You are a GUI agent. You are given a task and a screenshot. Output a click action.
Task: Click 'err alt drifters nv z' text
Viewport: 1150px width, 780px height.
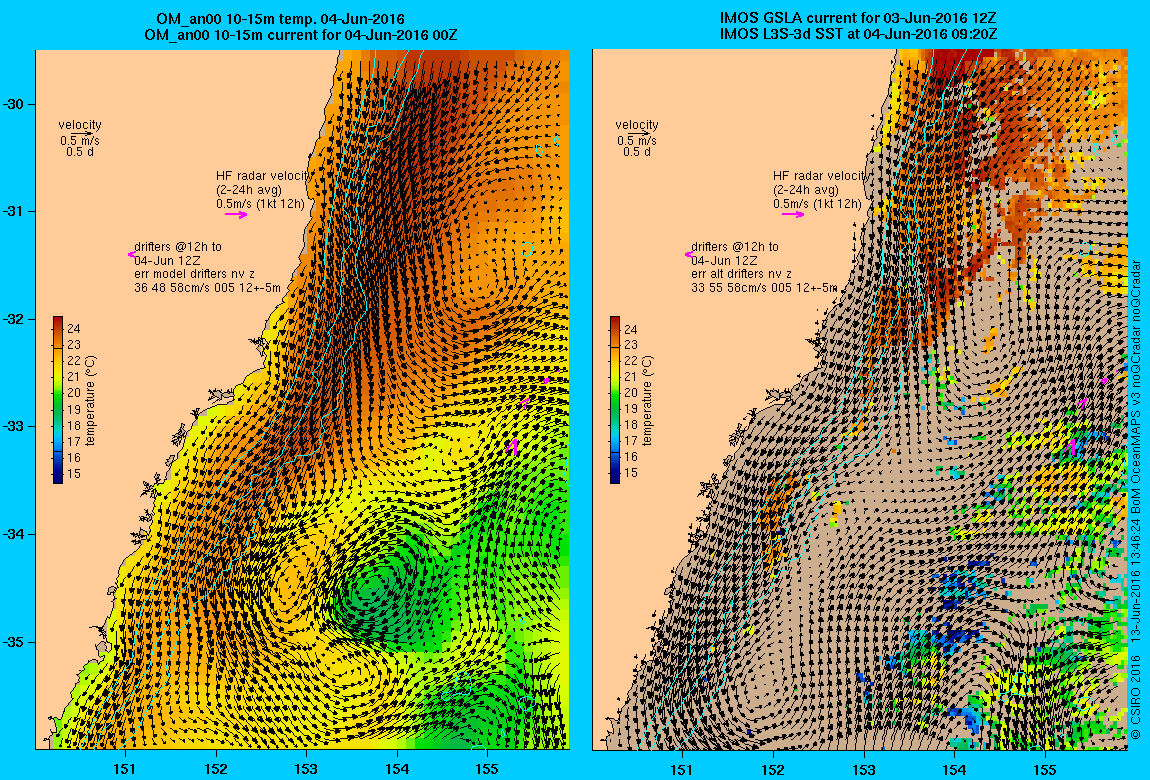742,274
